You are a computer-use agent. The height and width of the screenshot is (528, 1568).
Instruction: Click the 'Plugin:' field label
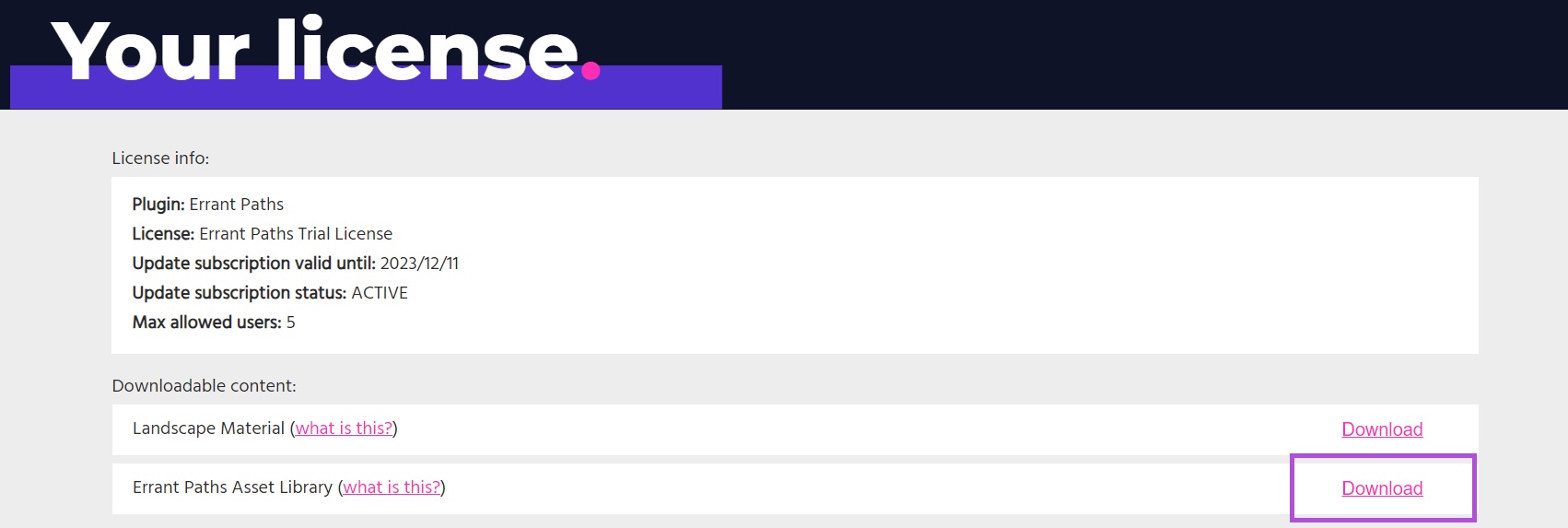click(158, 205)
